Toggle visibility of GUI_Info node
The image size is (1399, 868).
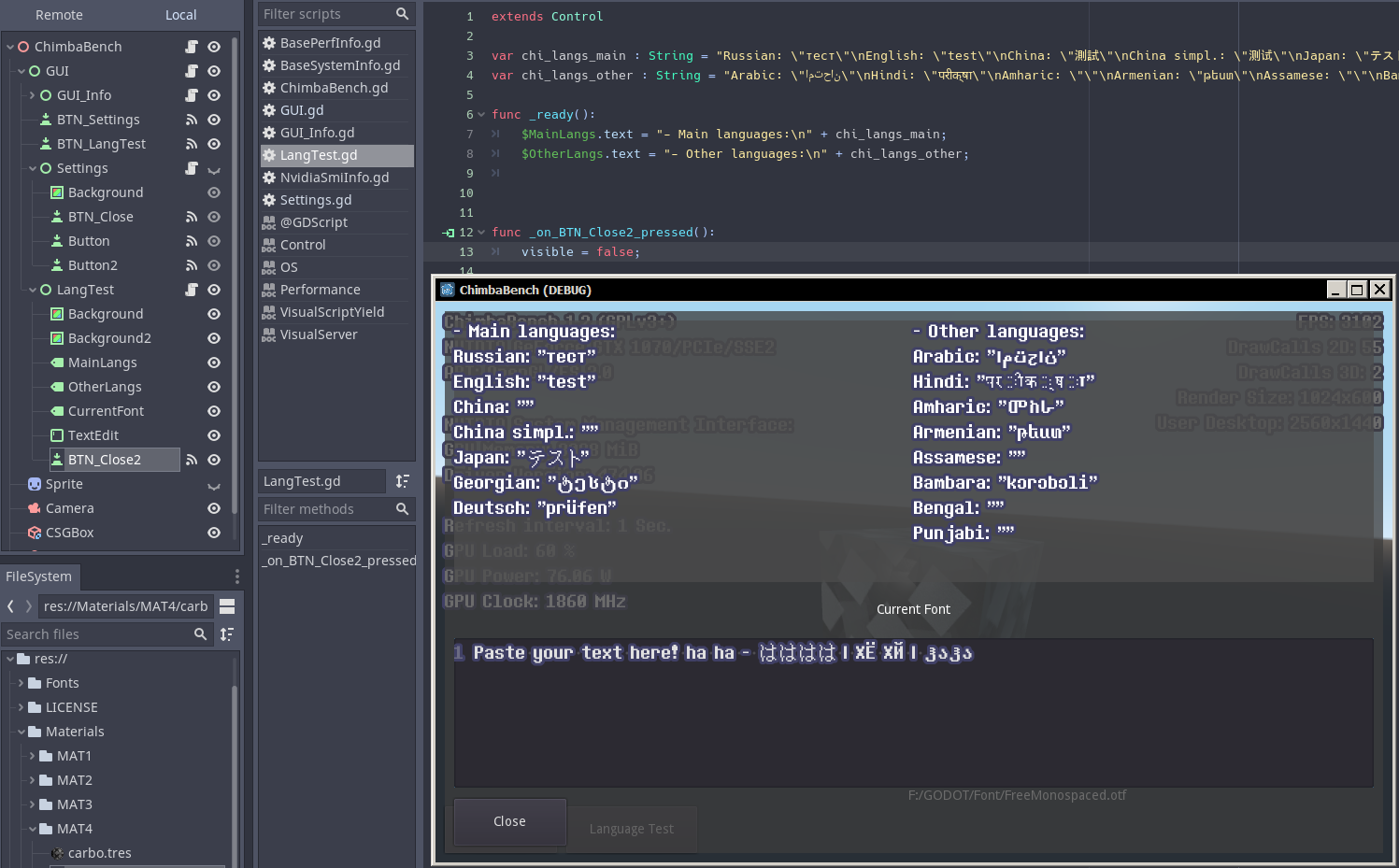point(214,95)
